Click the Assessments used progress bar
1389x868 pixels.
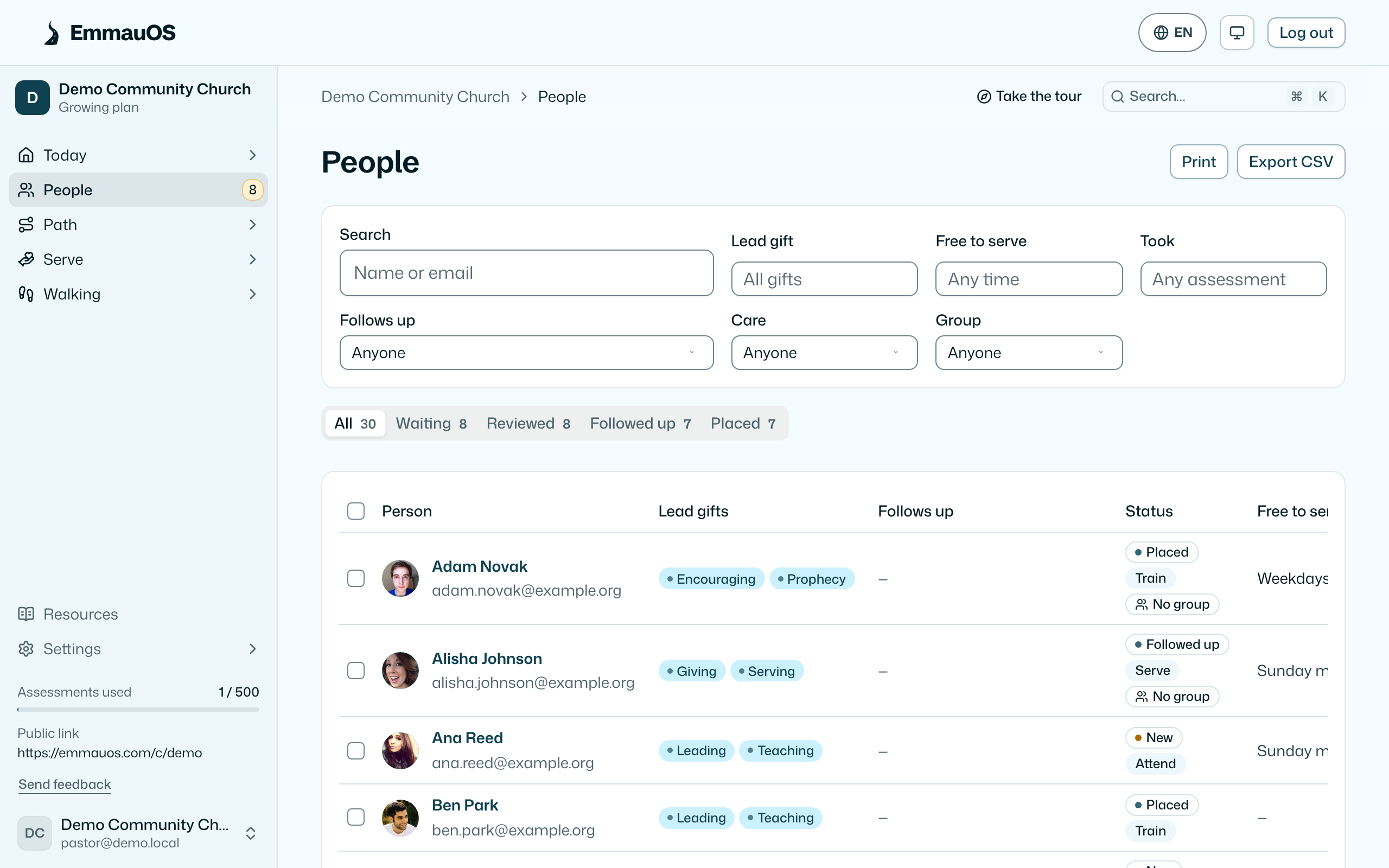[138, 710]
